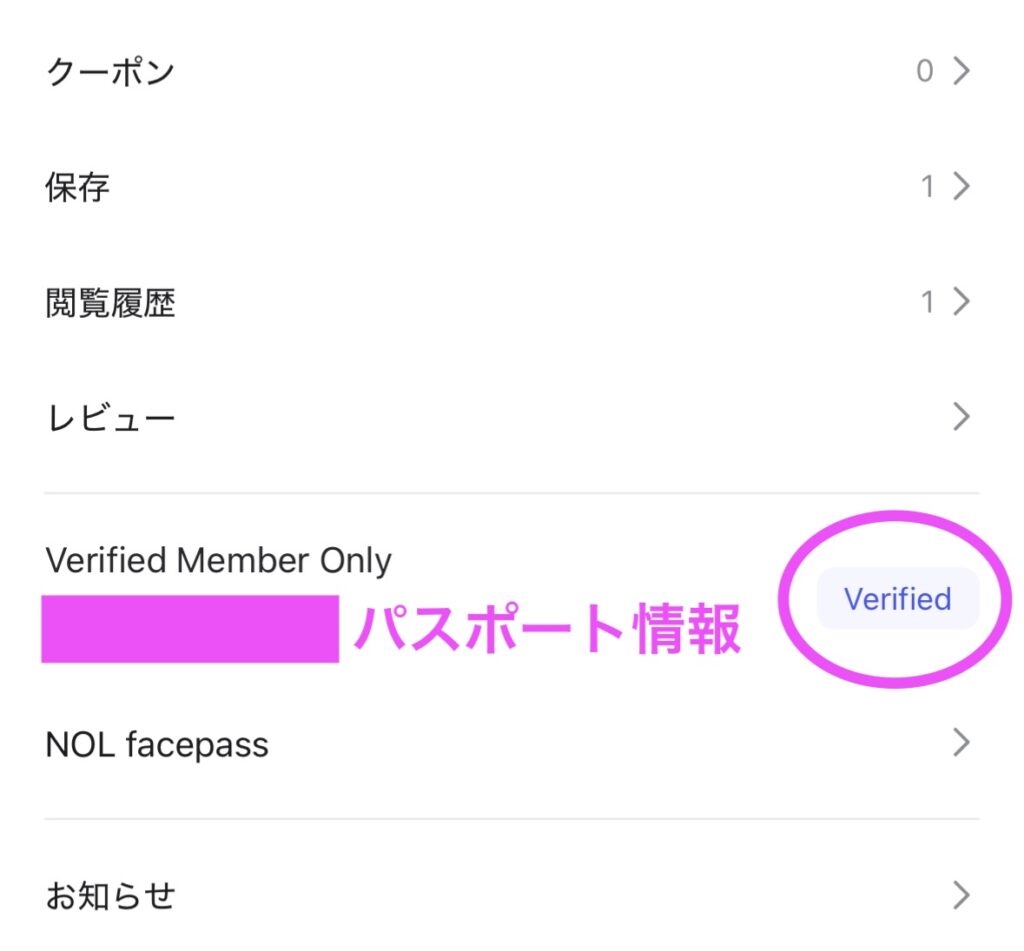
Task: Open お知らせ notifications
Action: [x=111, y=894]
